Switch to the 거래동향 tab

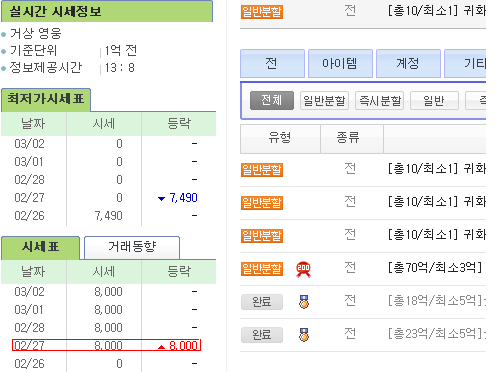132,247
